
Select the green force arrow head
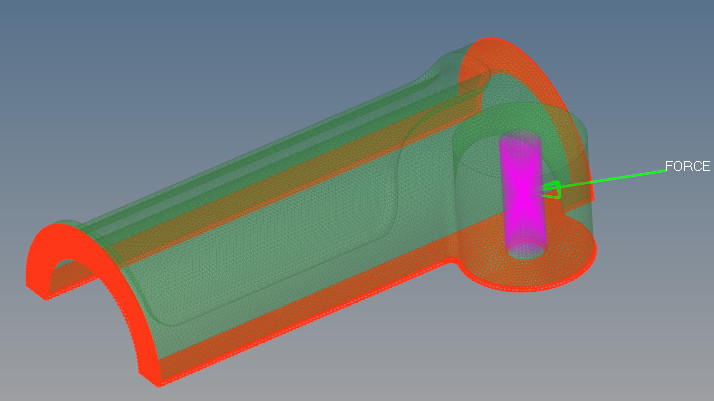click(x=552, y=189)
